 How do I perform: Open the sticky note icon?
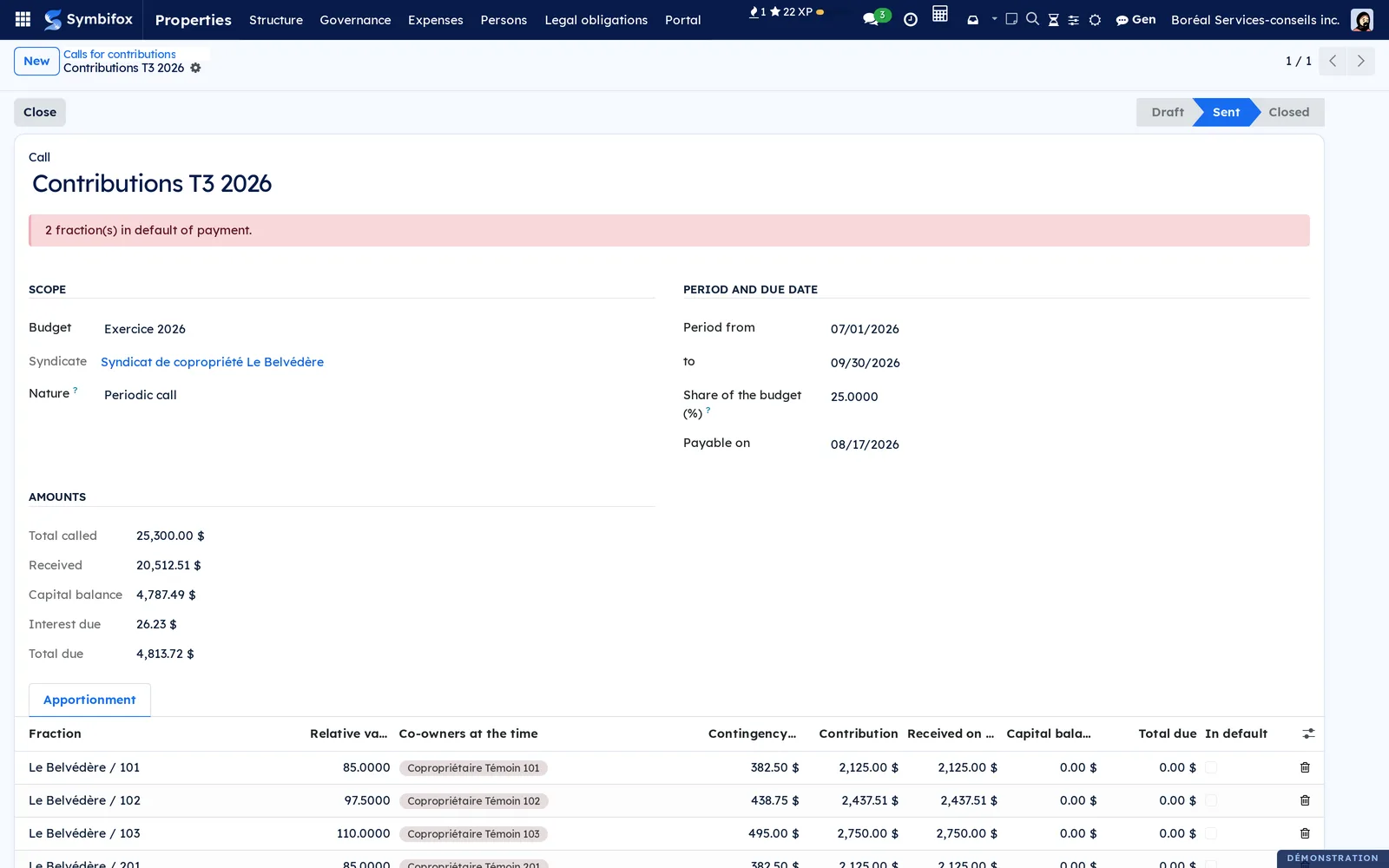pos(1011,18)
